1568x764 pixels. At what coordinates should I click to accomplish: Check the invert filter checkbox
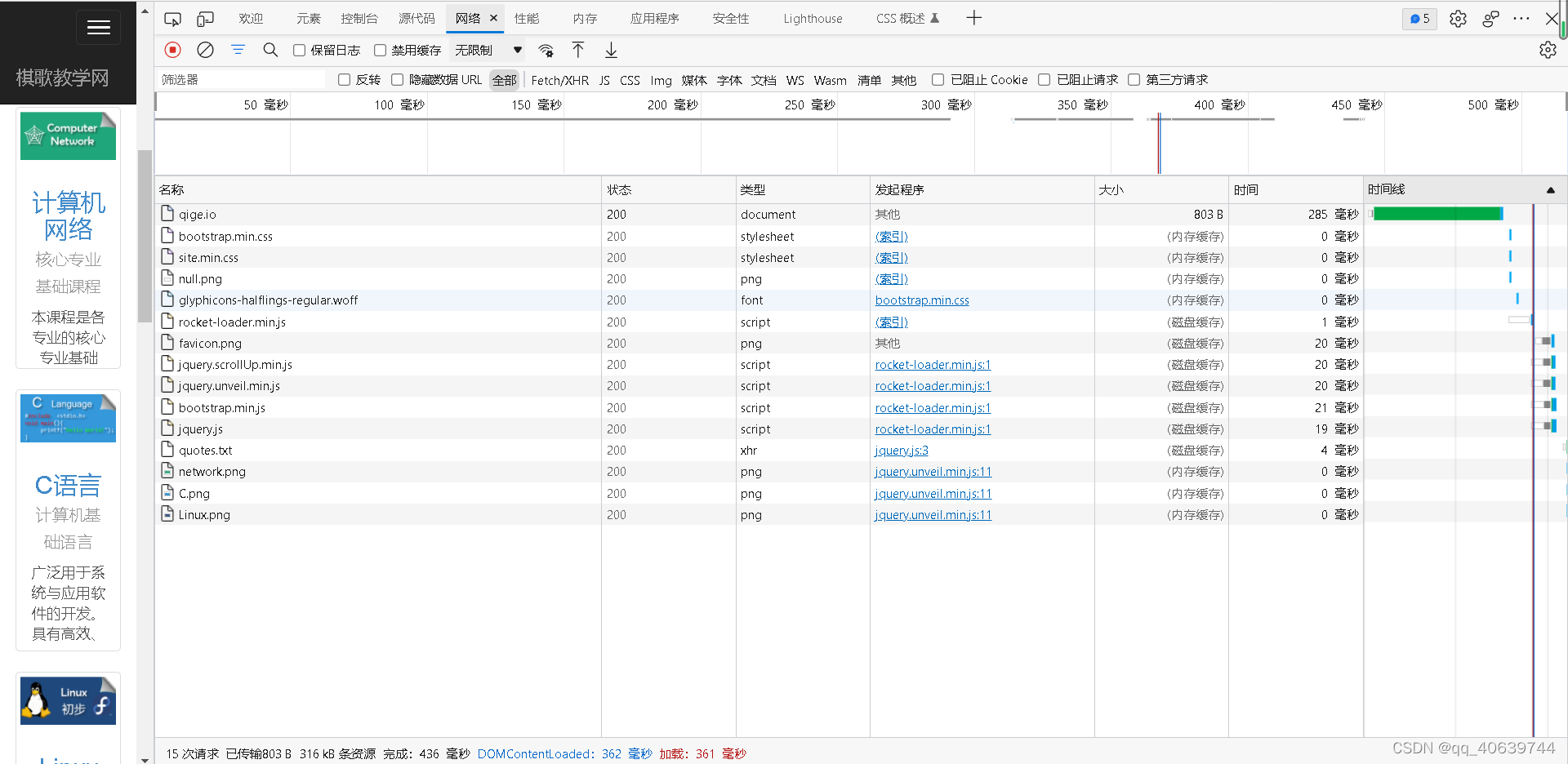point(344,80)
